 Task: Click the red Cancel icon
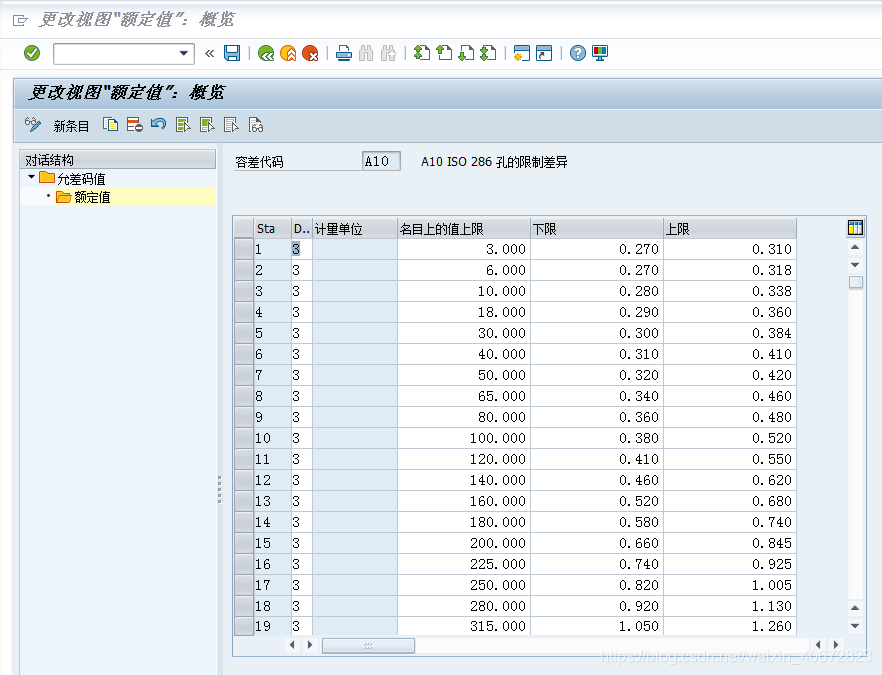pyautogui.click(x=310, y=53)
